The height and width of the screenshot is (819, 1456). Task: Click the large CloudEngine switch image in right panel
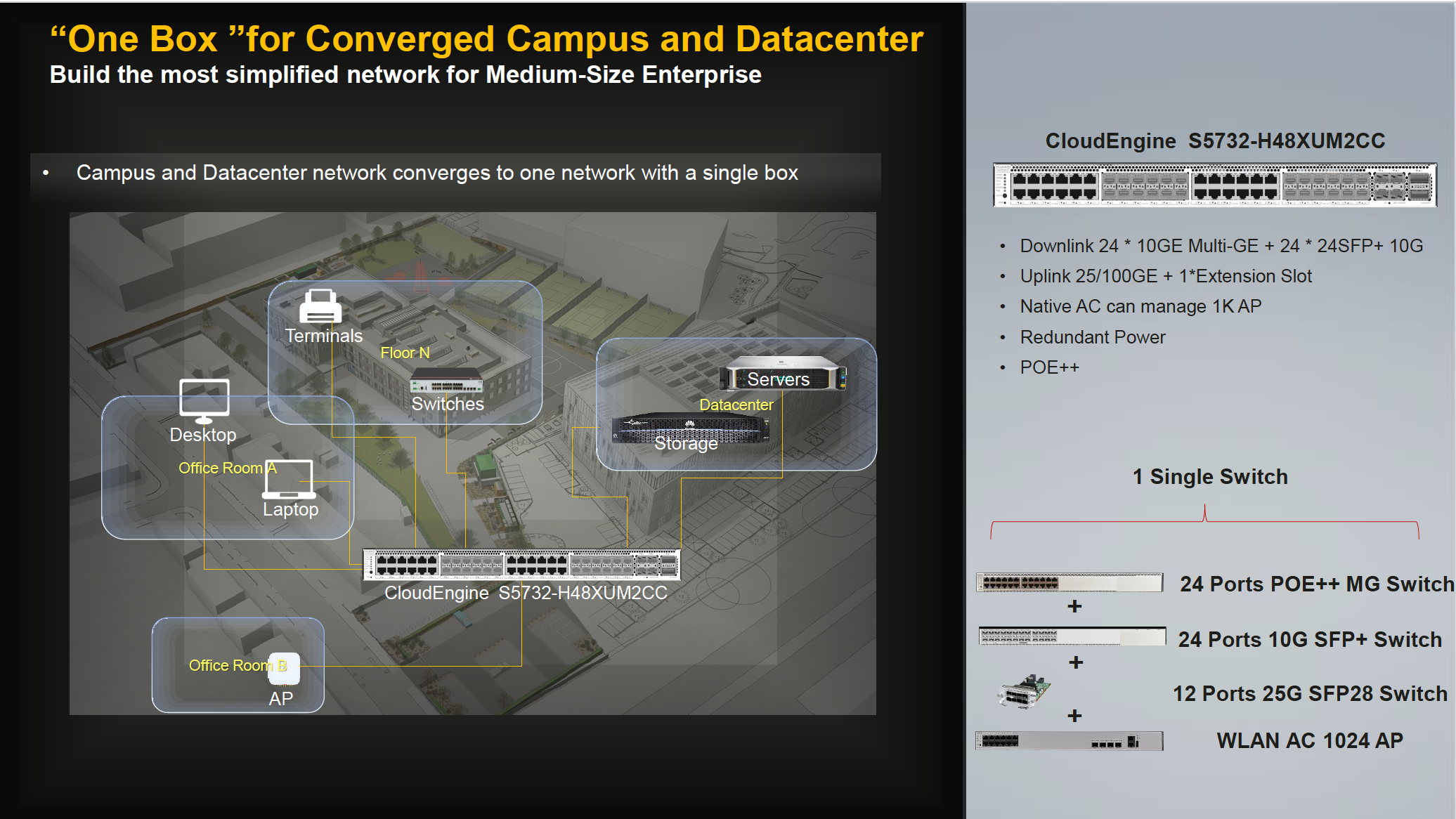pyautogui.click(x=1214, y=184)
